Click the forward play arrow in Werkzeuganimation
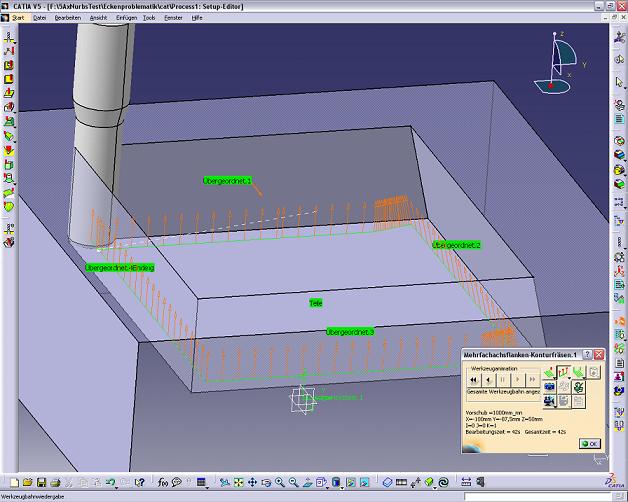The width and height of the screenshot is (628, 502). pos(517,379)
